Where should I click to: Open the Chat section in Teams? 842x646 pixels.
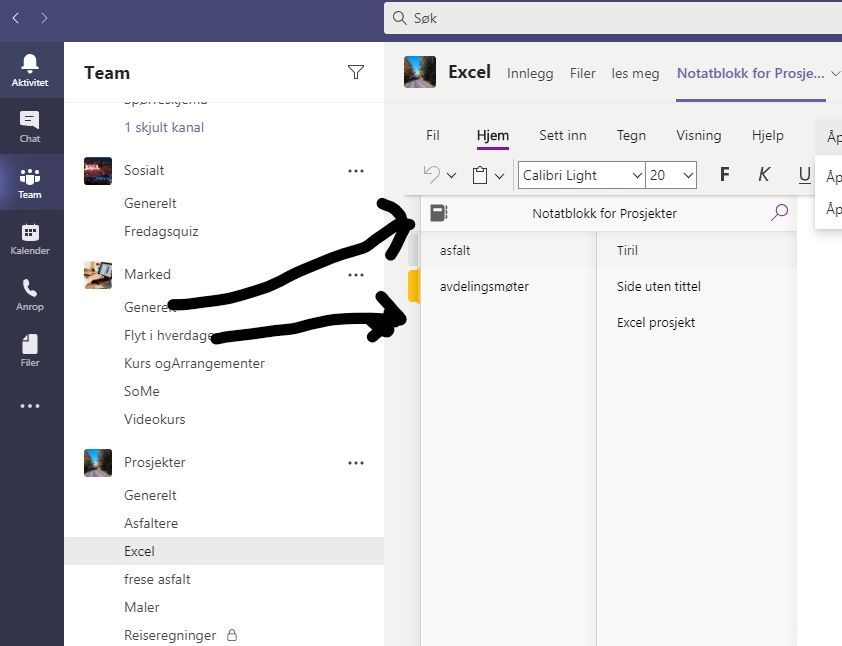pos(30,126)
